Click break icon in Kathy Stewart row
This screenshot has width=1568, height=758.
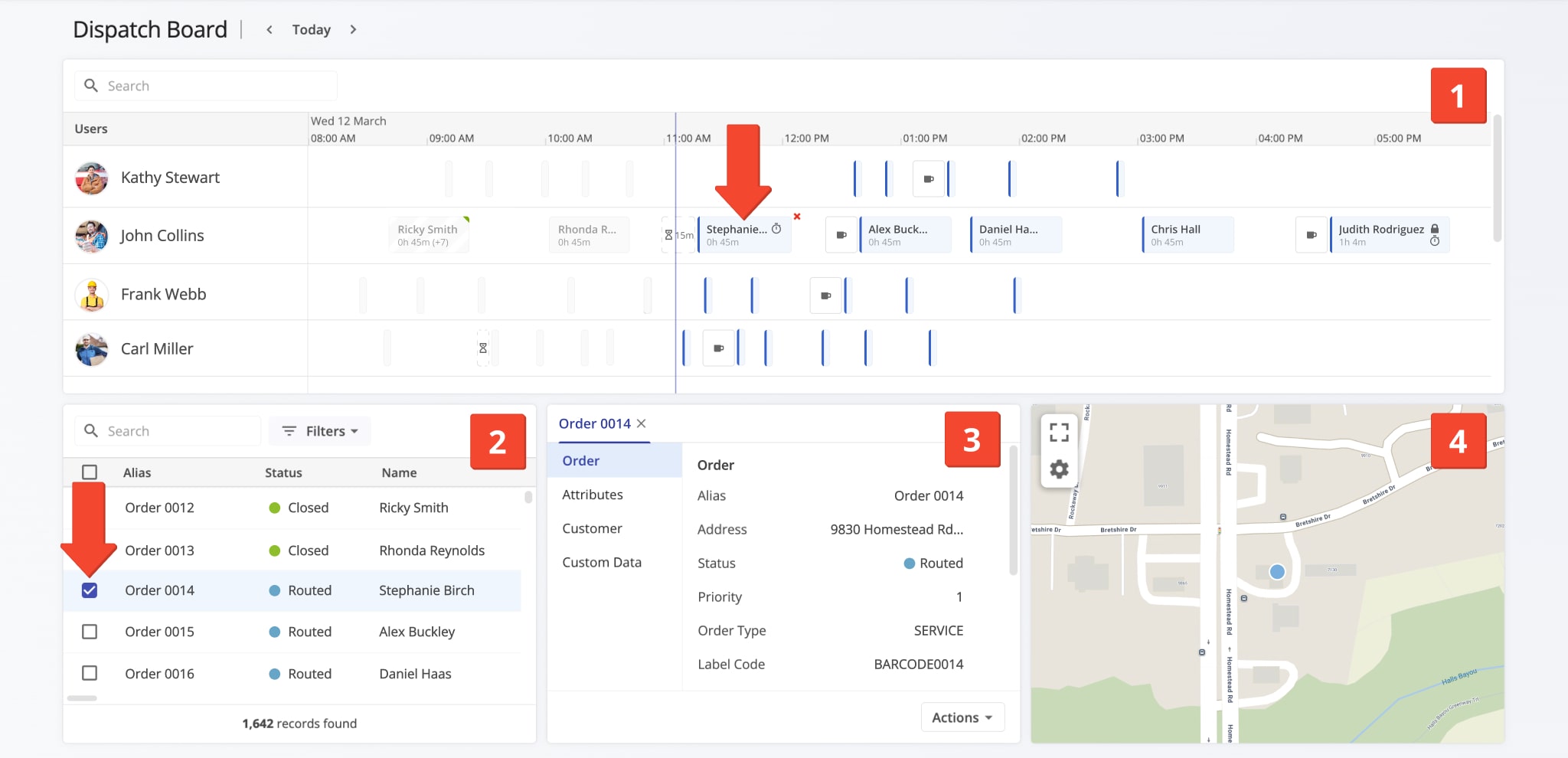(x=929, y=179)
